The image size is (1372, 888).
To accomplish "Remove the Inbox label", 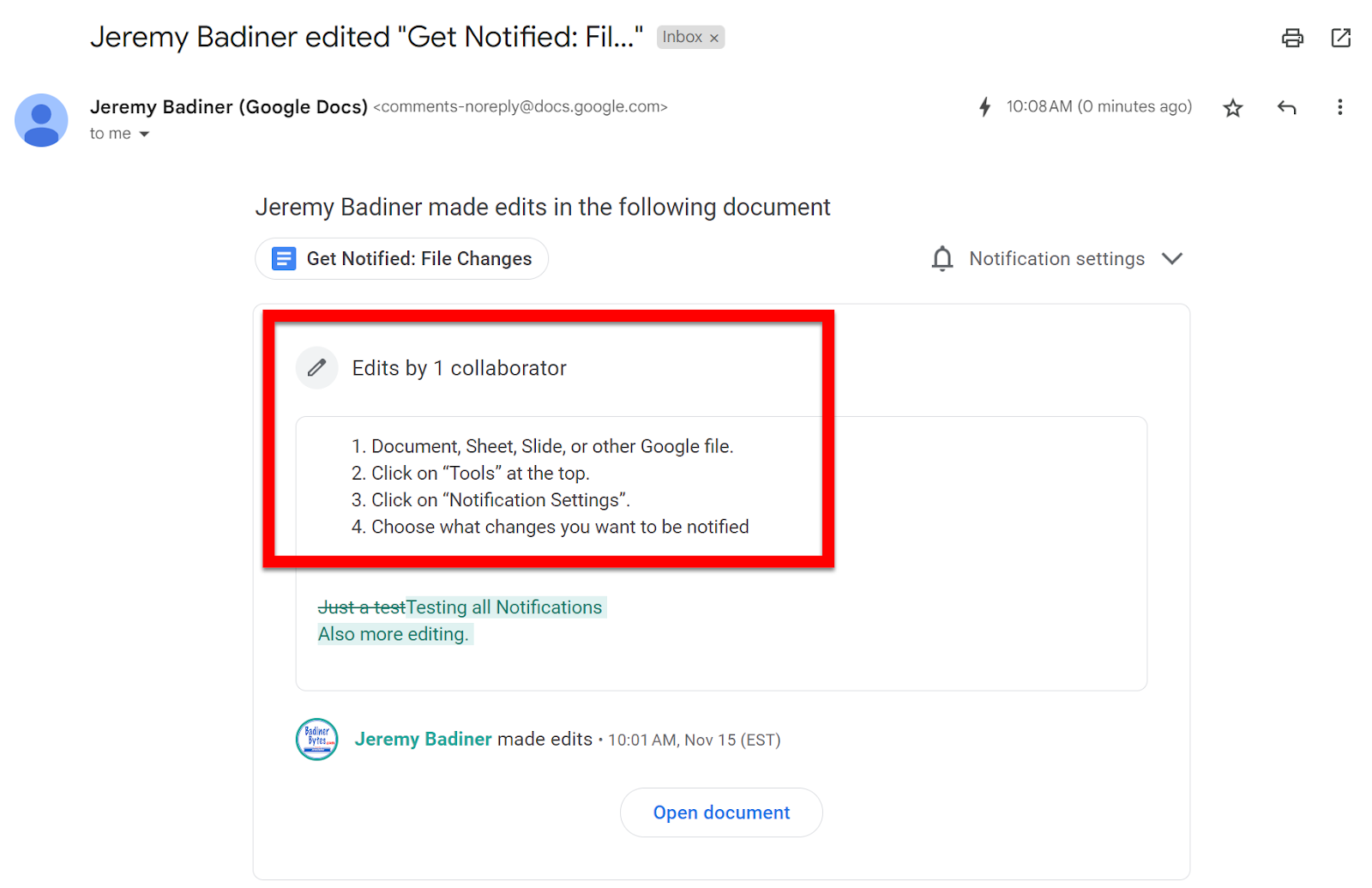I will (714, 39).
